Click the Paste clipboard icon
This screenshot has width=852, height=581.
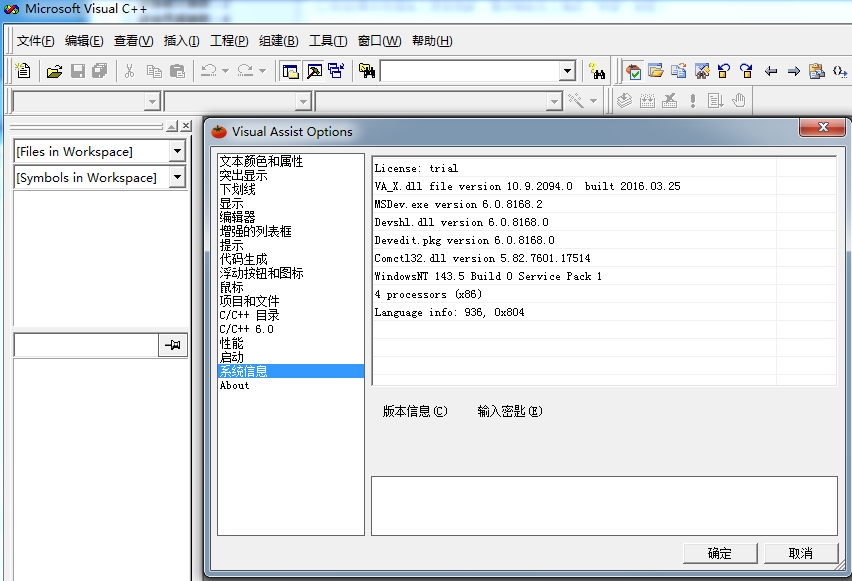pyautogui.click(x=177, y=71)
